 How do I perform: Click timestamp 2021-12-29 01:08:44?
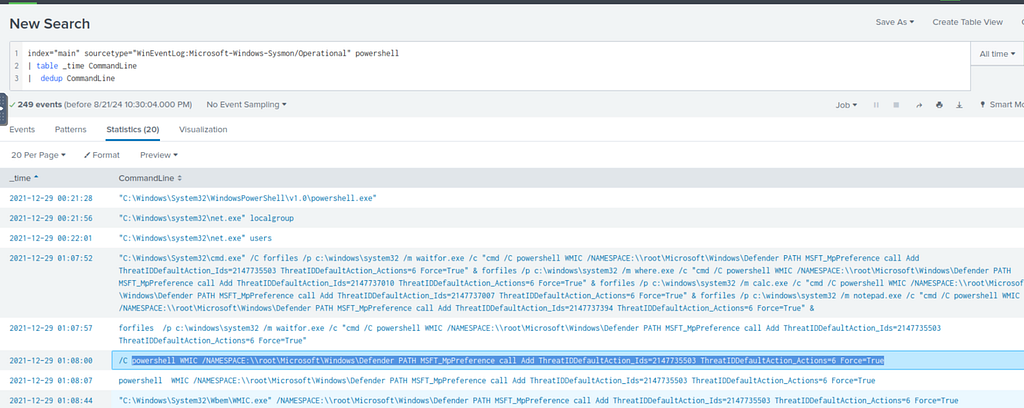[51, 400]
